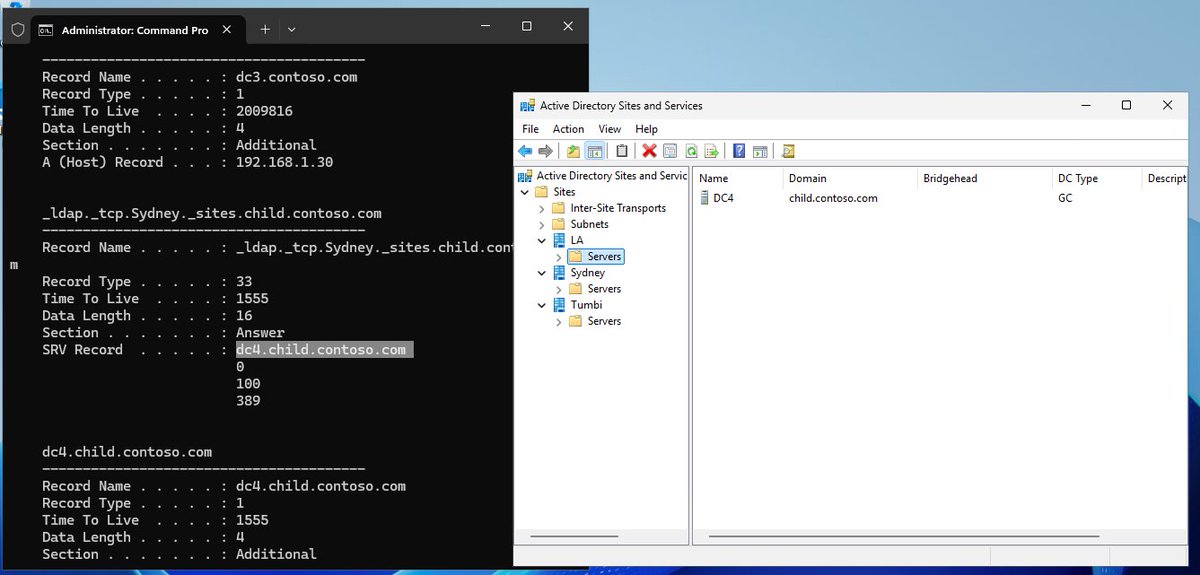Open Properties via toolbar icon
Image resolution: width=1200 pixels, height=575 pixels.
(670, 151)
